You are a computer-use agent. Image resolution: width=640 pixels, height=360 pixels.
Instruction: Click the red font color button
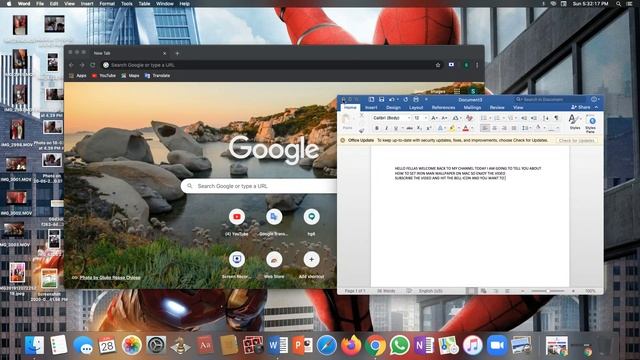point(465,128)
